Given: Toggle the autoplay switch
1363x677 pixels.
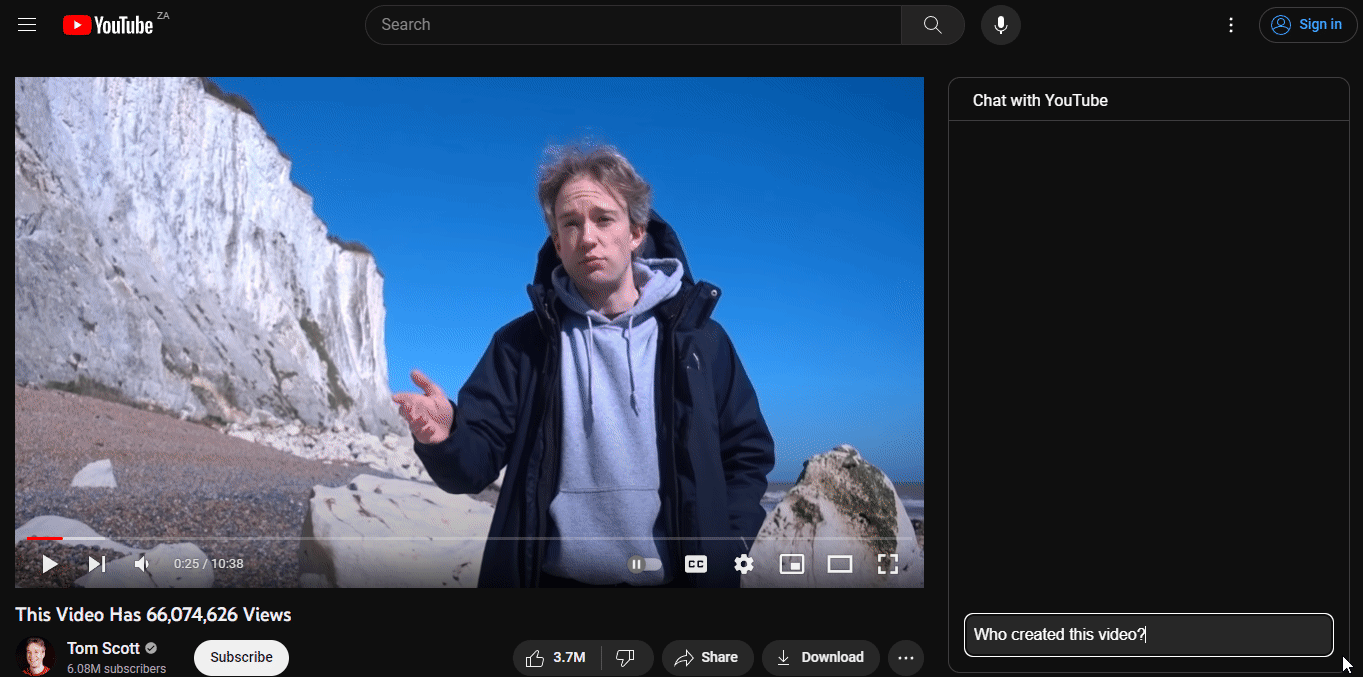Looking at the screenshot, I should [x=644, y=563].
